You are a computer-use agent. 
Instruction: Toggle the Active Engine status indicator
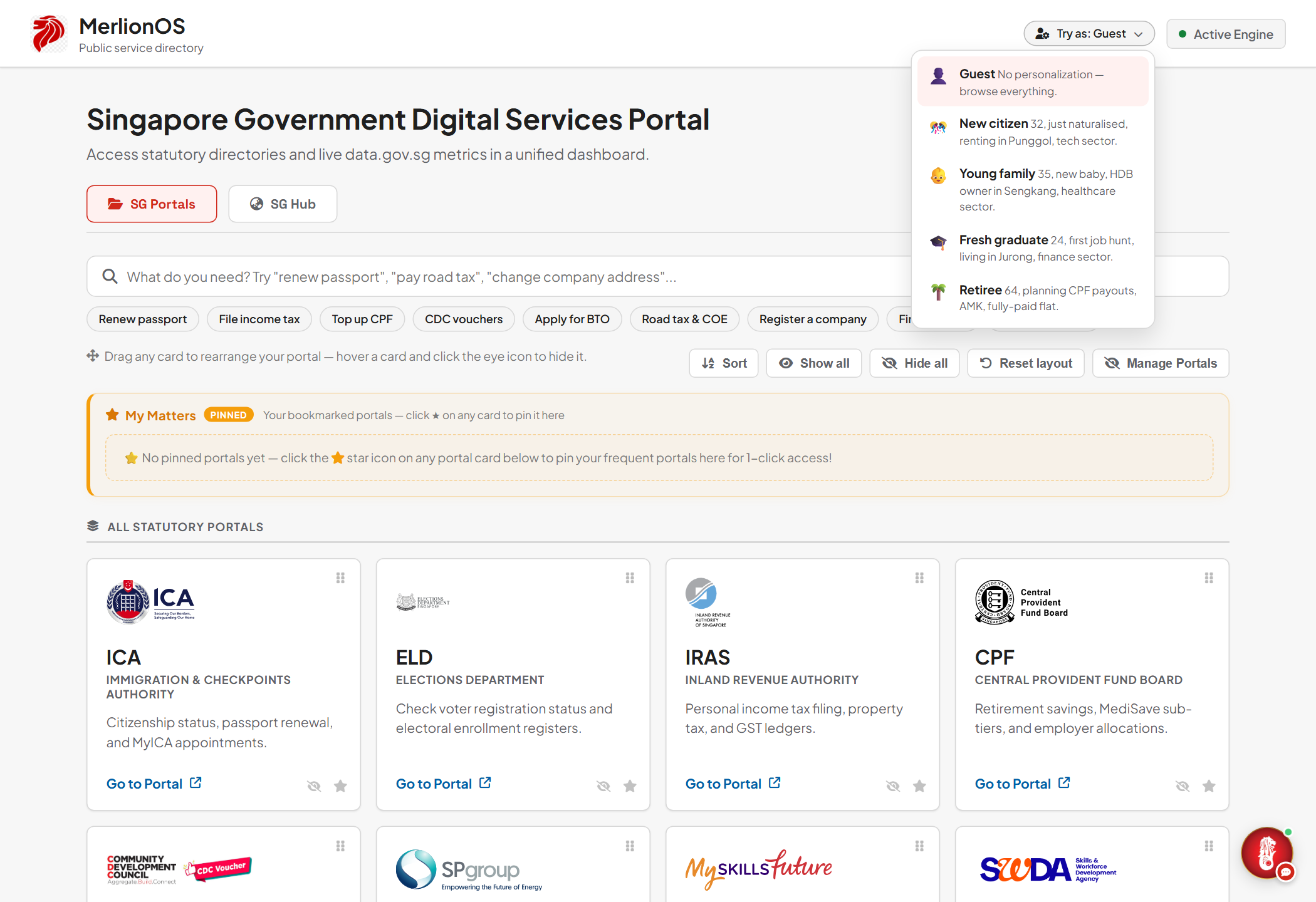point(1226,34)
